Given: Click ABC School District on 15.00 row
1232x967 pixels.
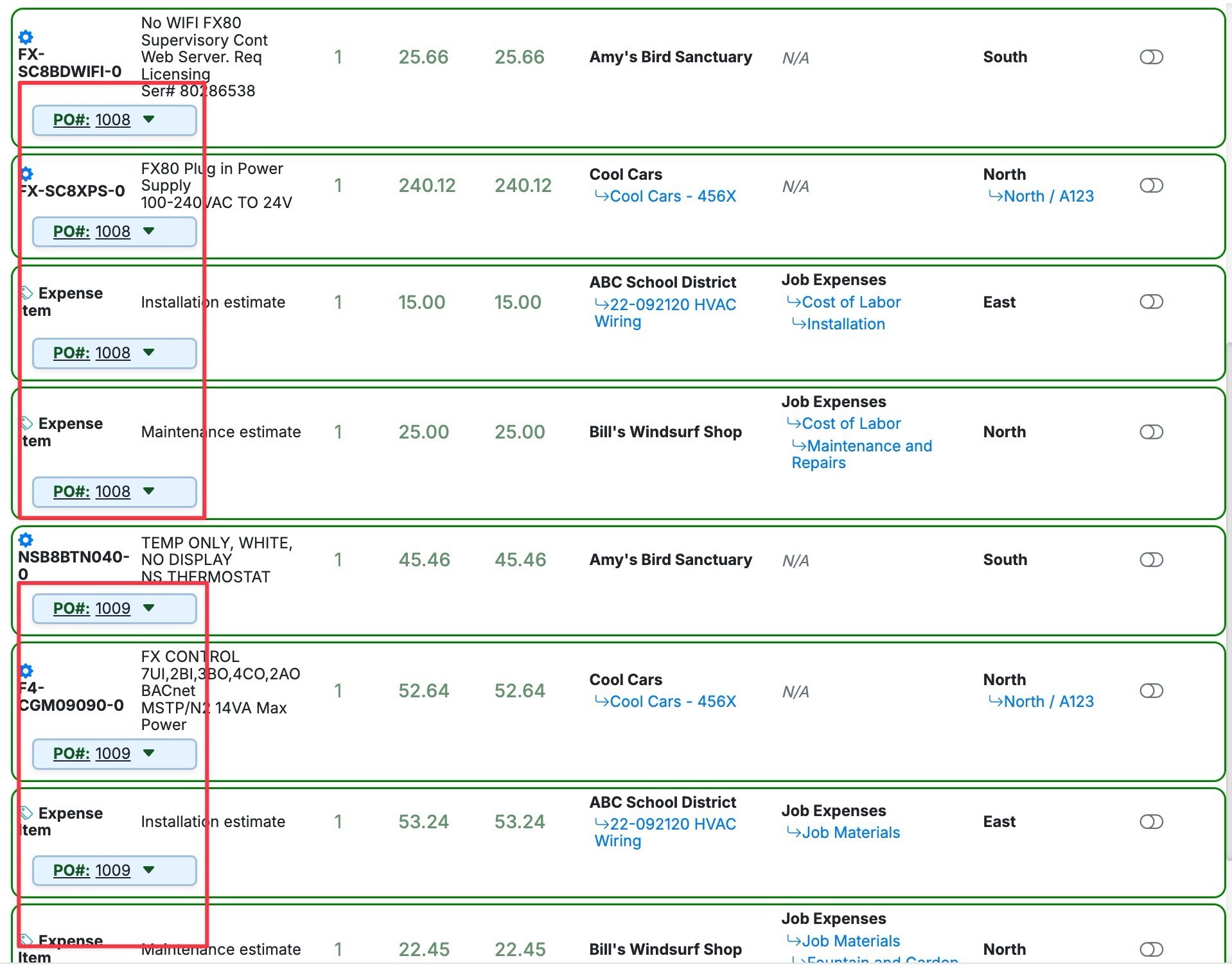Looking at the screenshot, I should (x=663, y=283).
